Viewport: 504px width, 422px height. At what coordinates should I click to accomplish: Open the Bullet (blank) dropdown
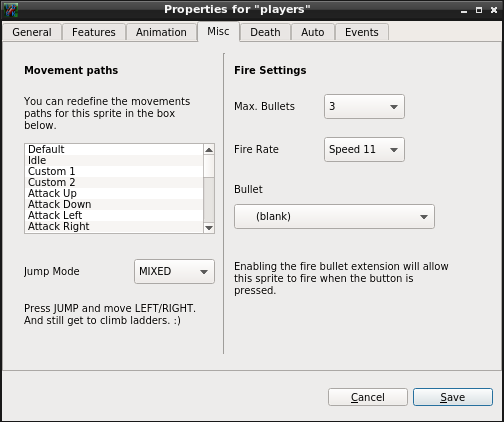(334, 217)
